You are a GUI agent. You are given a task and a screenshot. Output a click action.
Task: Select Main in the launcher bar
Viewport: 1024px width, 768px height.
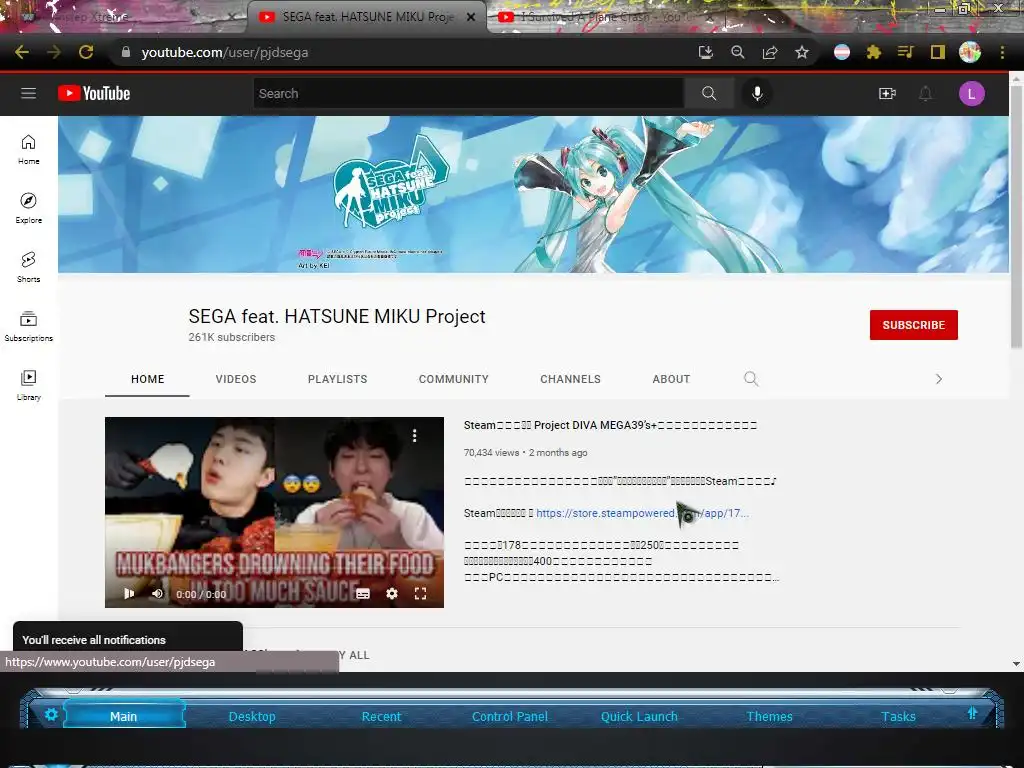(x=123, y=716)
